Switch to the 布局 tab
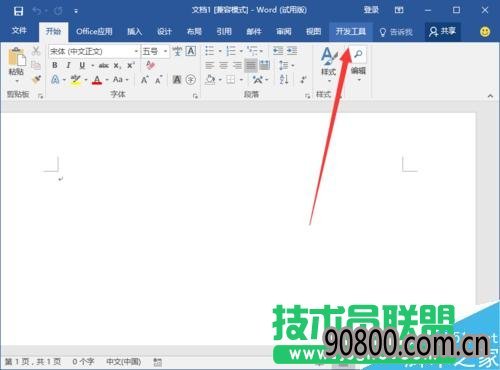This screenshot has width=500, height=370. pos(194,32)
